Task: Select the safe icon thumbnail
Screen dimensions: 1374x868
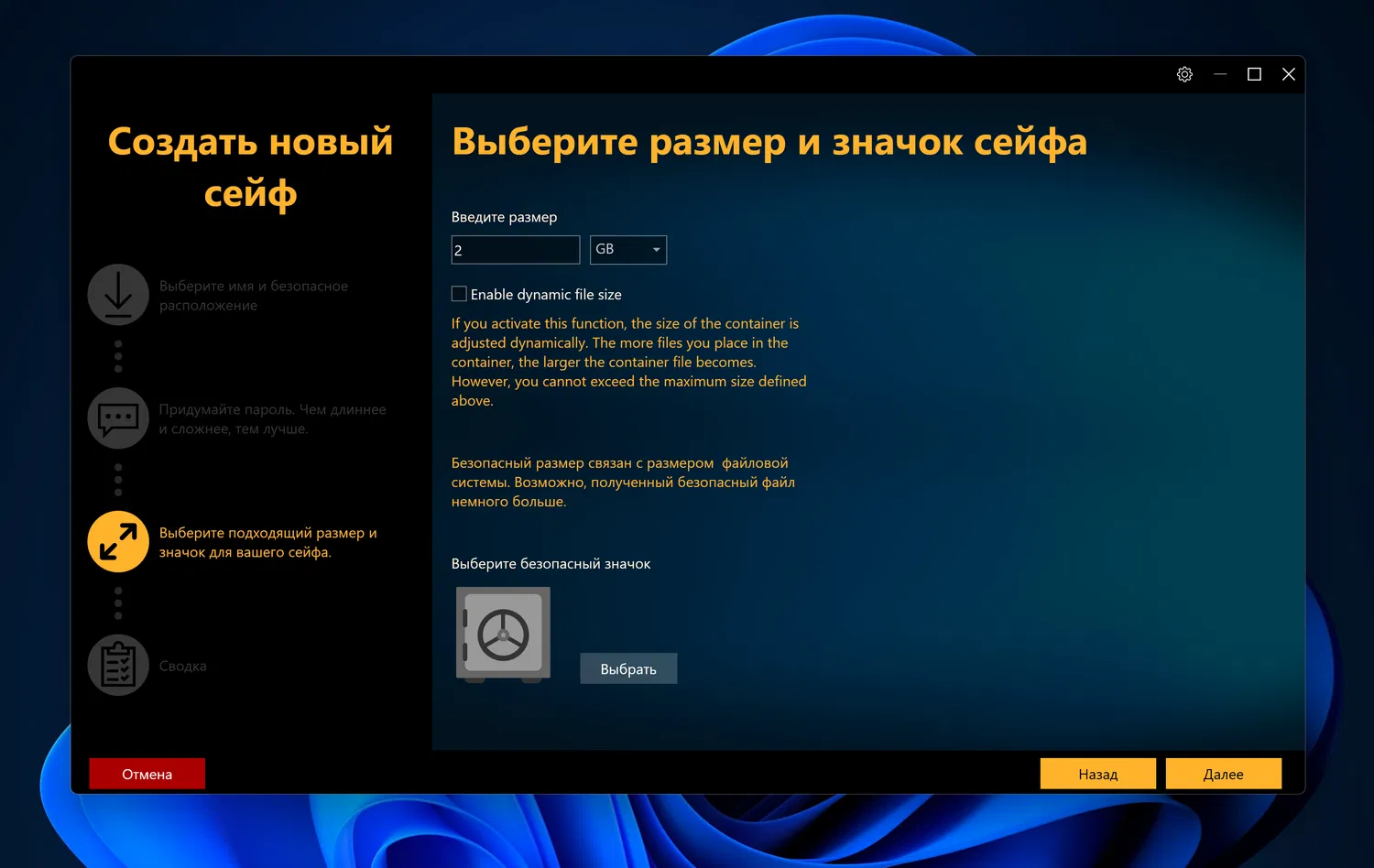Action: tap(503, 635)
